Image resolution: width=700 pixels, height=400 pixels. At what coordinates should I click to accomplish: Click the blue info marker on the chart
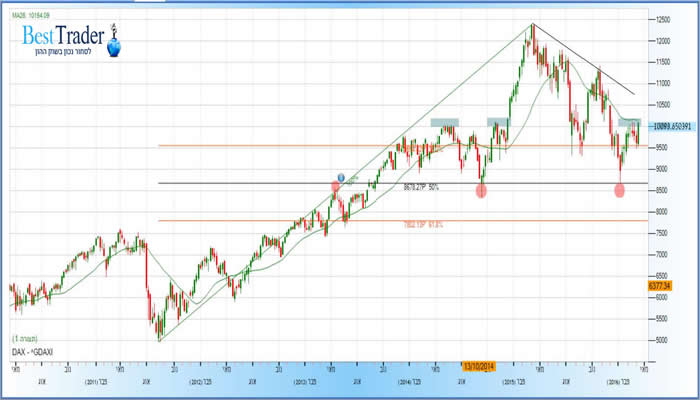coord(340,177)
